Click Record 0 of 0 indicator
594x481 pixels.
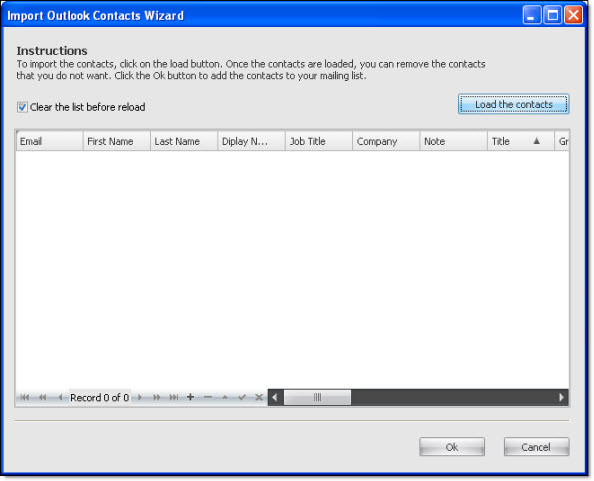tap(100, 398)
